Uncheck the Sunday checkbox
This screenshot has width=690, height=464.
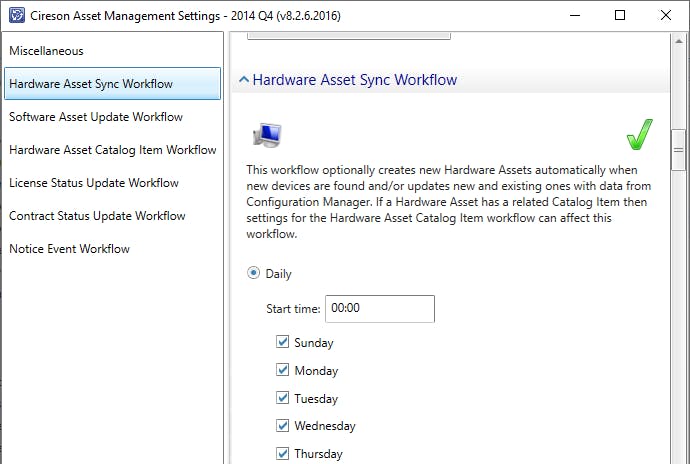(283, 342)
